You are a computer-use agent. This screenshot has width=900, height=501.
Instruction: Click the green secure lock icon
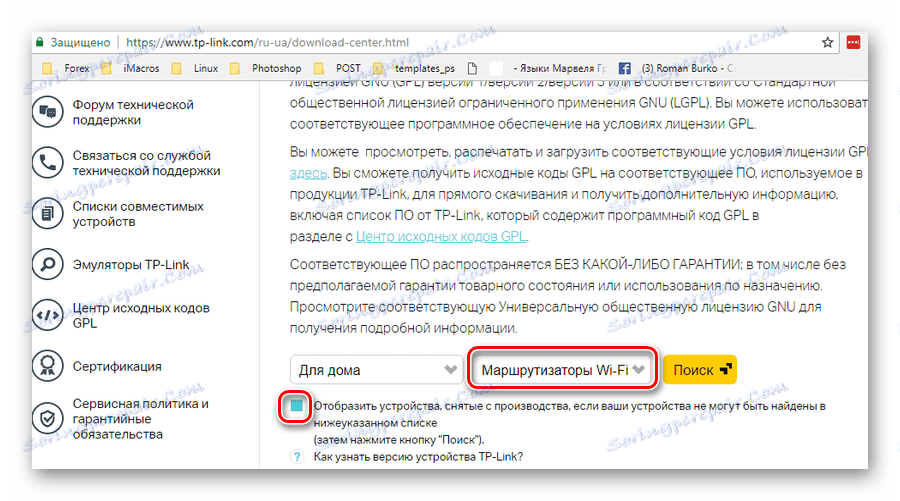pos(40,42)
